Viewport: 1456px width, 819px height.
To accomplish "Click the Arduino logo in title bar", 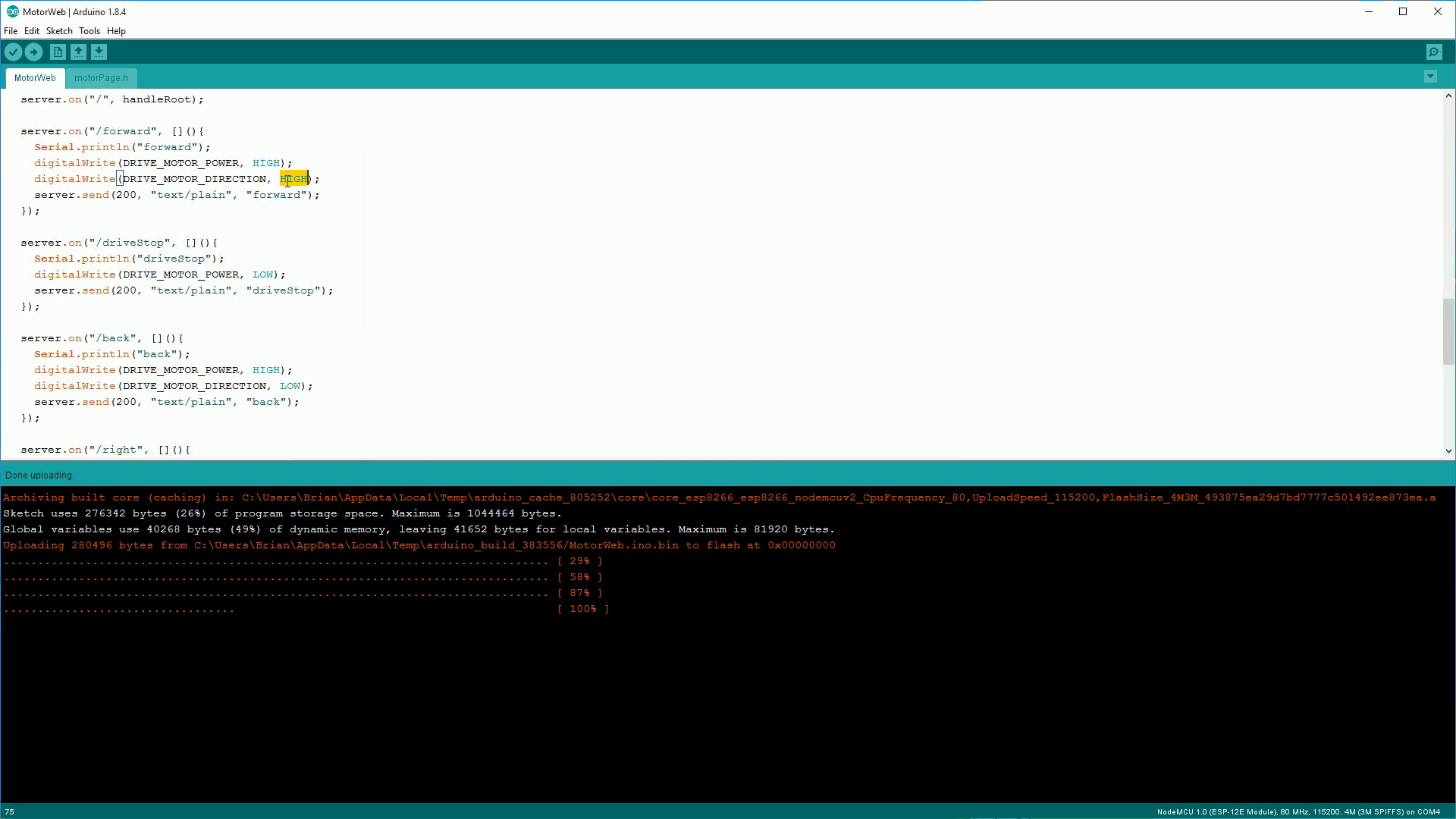I will click(x=12, y=11).
